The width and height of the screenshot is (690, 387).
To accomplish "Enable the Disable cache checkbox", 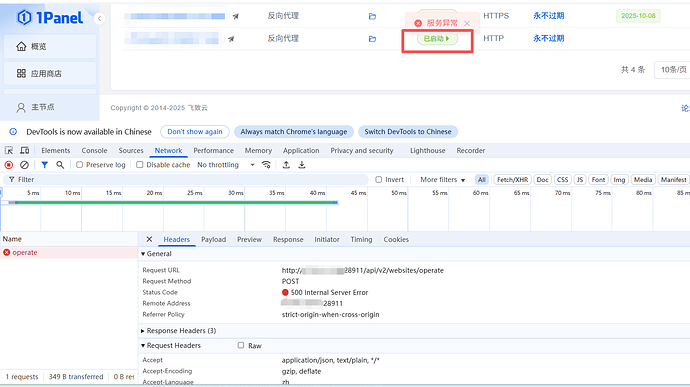I will coord(139,165).
